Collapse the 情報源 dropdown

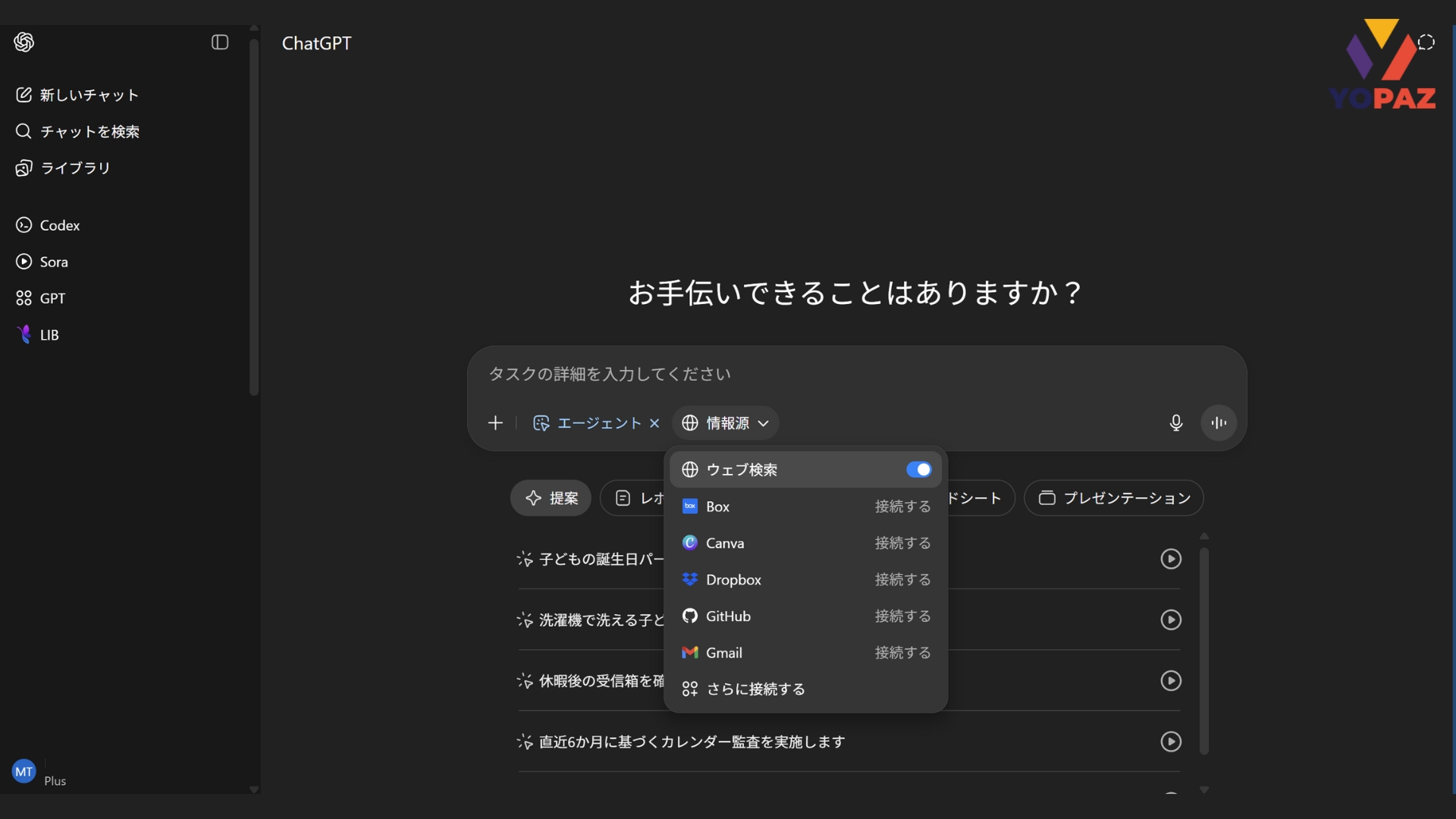(x=726, y=423)
